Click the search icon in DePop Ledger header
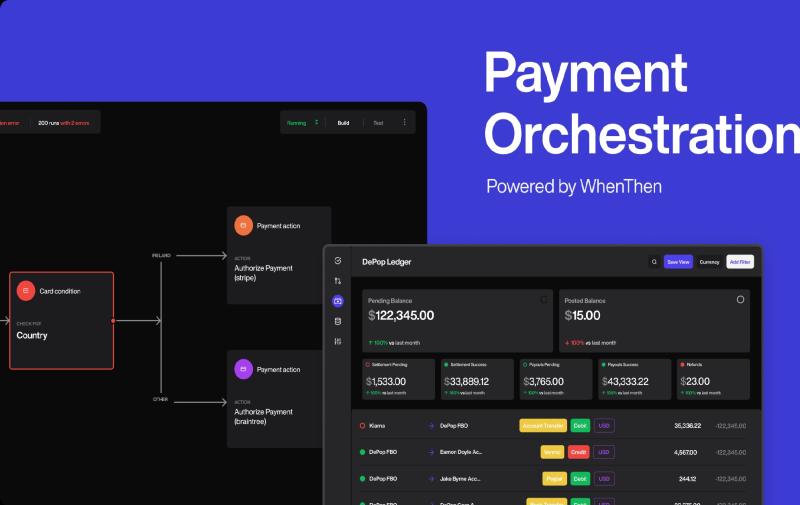This screenshot has width=800, height=505. point(654,262)
